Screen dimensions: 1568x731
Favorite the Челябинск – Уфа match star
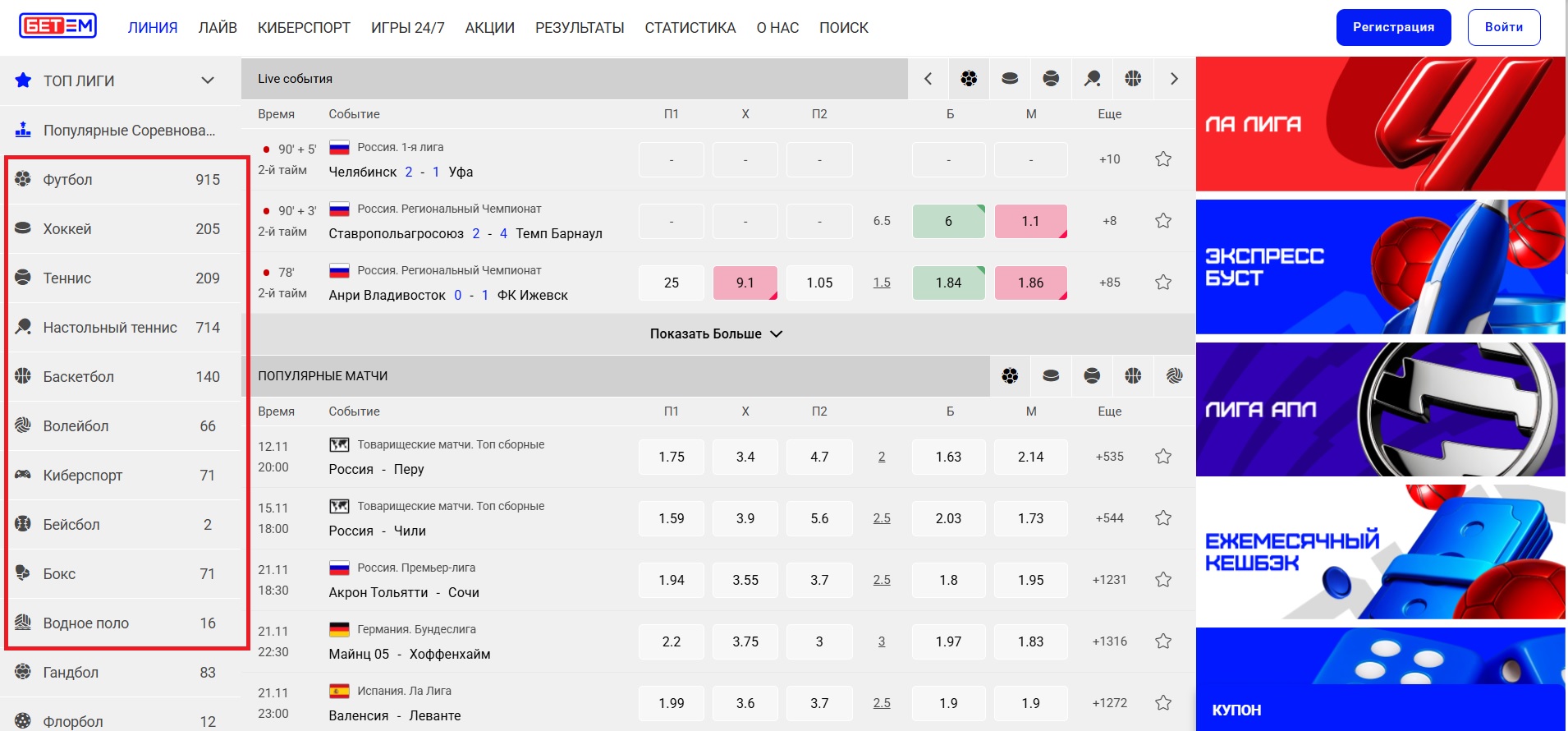1162,159
